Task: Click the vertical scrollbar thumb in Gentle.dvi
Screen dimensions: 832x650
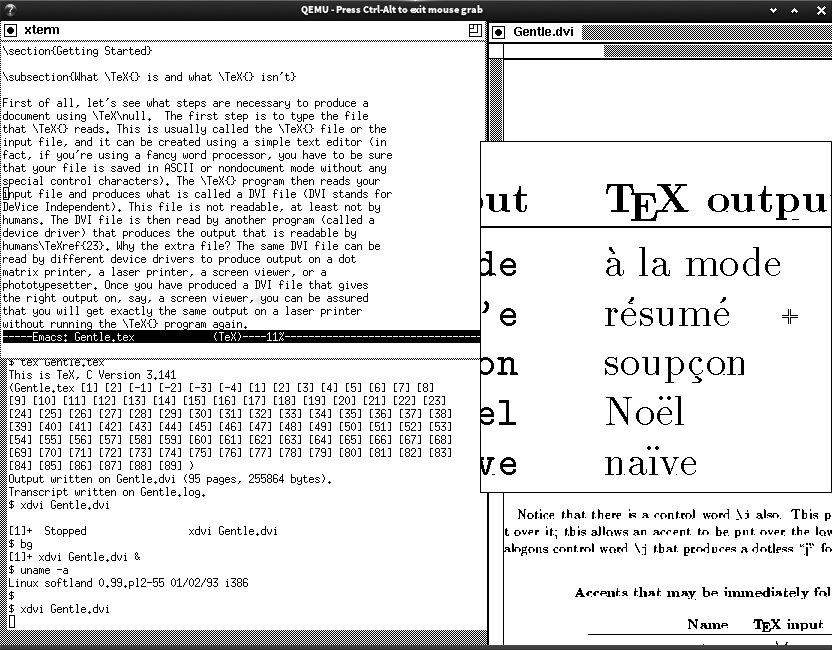Action: [x=496, y=100]
